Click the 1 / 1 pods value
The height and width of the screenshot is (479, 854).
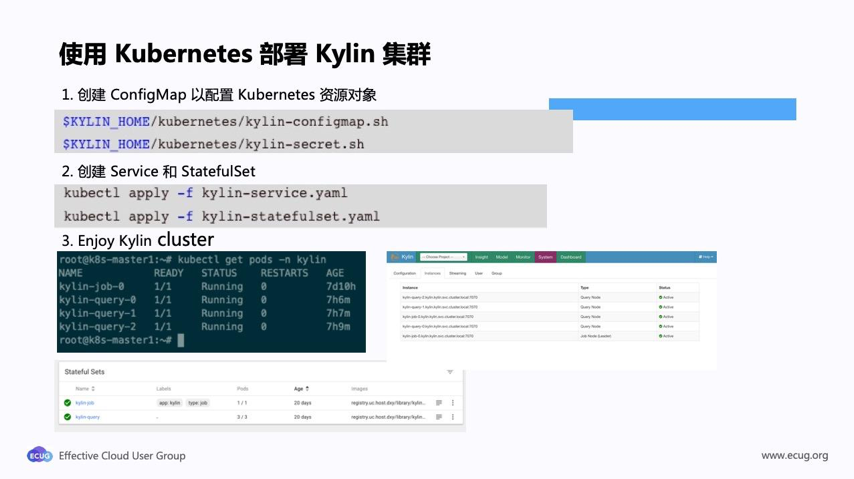242,403
